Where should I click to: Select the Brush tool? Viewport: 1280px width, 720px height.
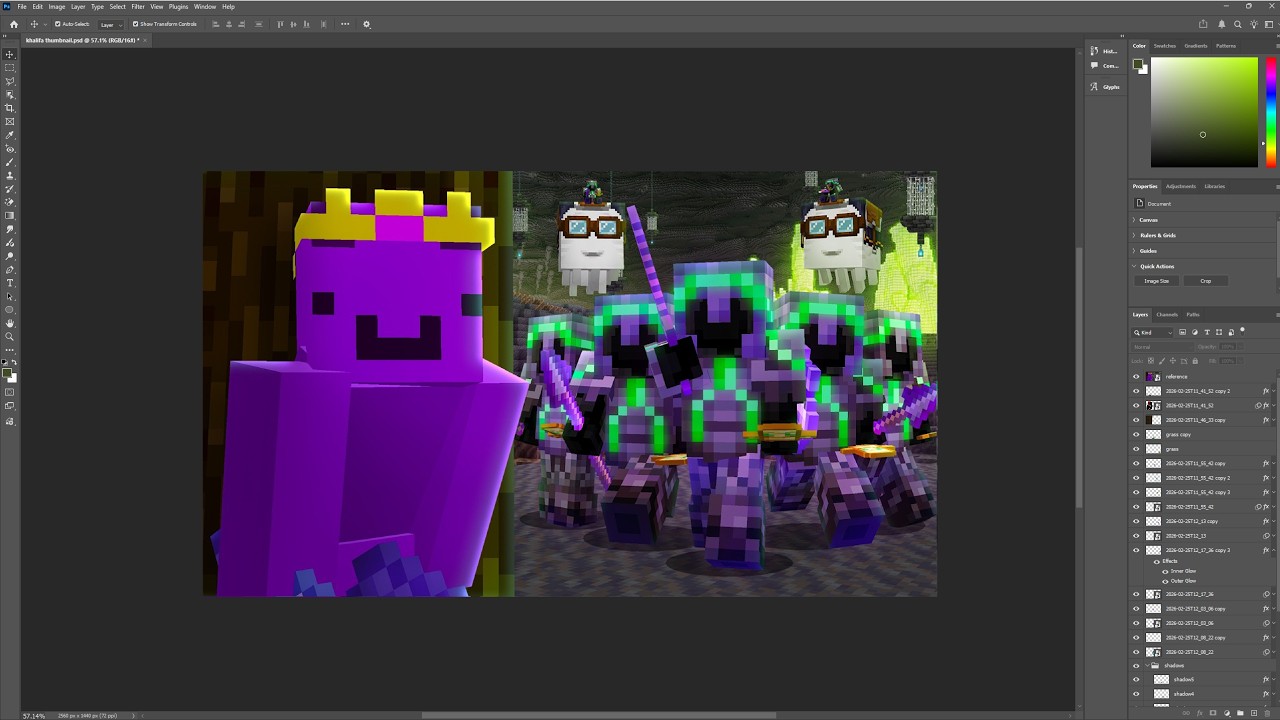coord(10,162)
